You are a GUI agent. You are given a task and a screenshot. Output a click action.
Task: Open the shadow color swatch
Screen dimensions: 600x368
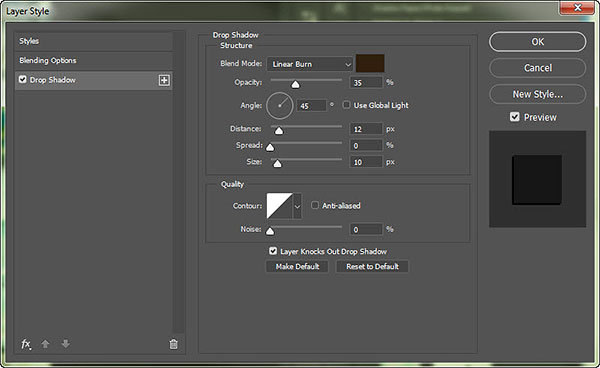pos(370,63)
